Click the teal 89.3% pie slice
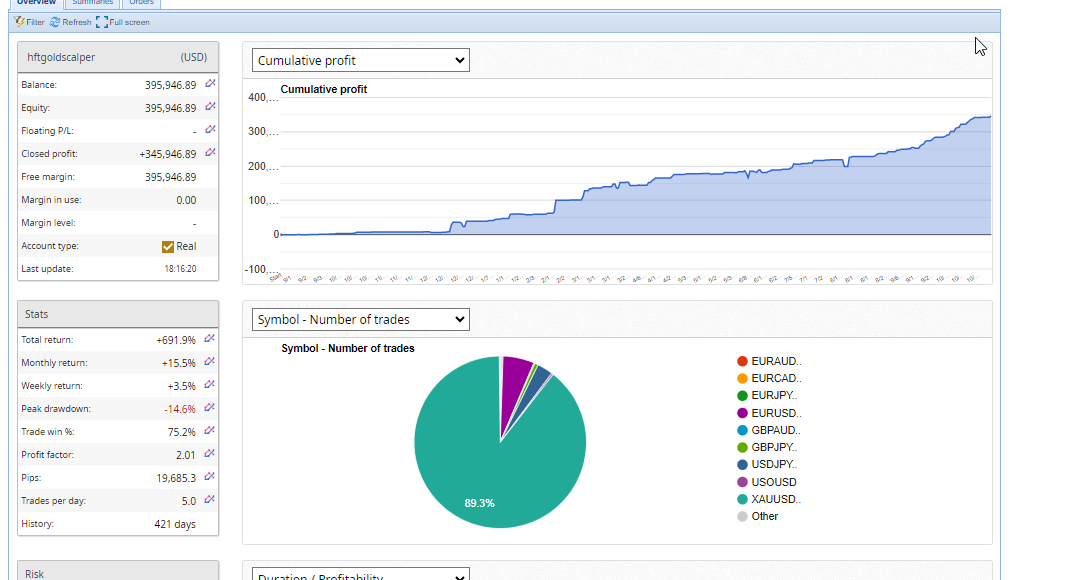This screenshot has width=1072, height=580. pyautogui.click(x=480, y=470)
